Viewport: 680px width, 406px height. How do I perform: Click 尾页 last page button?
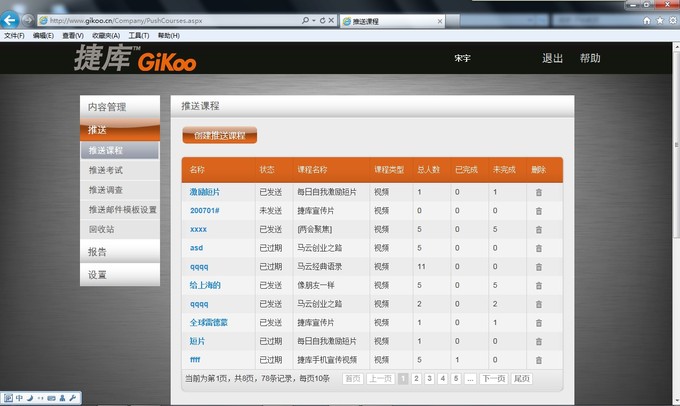[x=522, y=379]
